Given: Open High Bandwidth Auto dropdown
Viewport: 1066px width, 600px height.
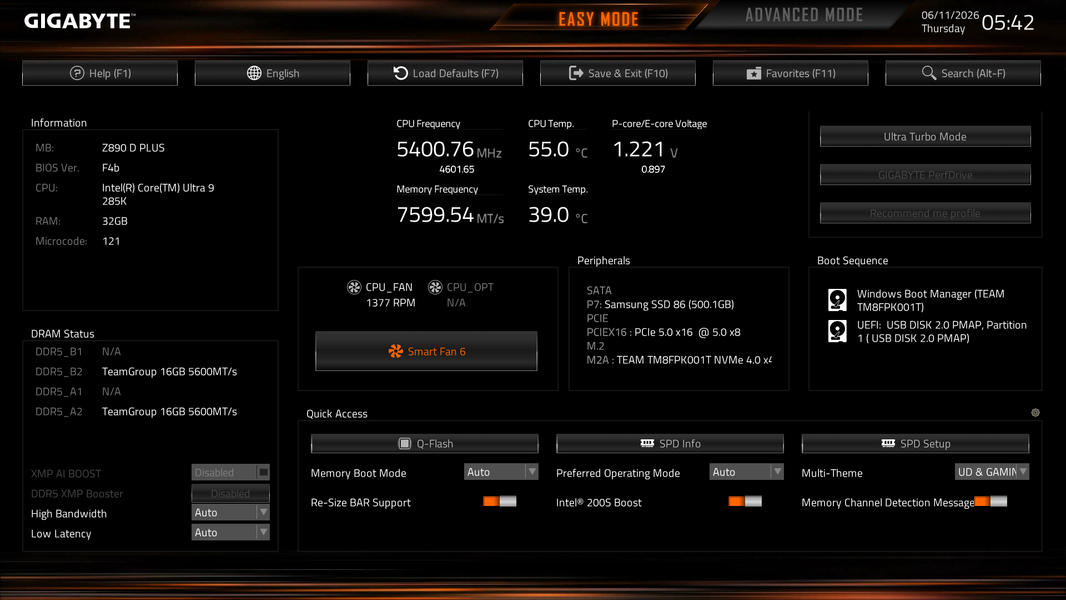Looking at the screenshot, I should click(x=230, y=512).
